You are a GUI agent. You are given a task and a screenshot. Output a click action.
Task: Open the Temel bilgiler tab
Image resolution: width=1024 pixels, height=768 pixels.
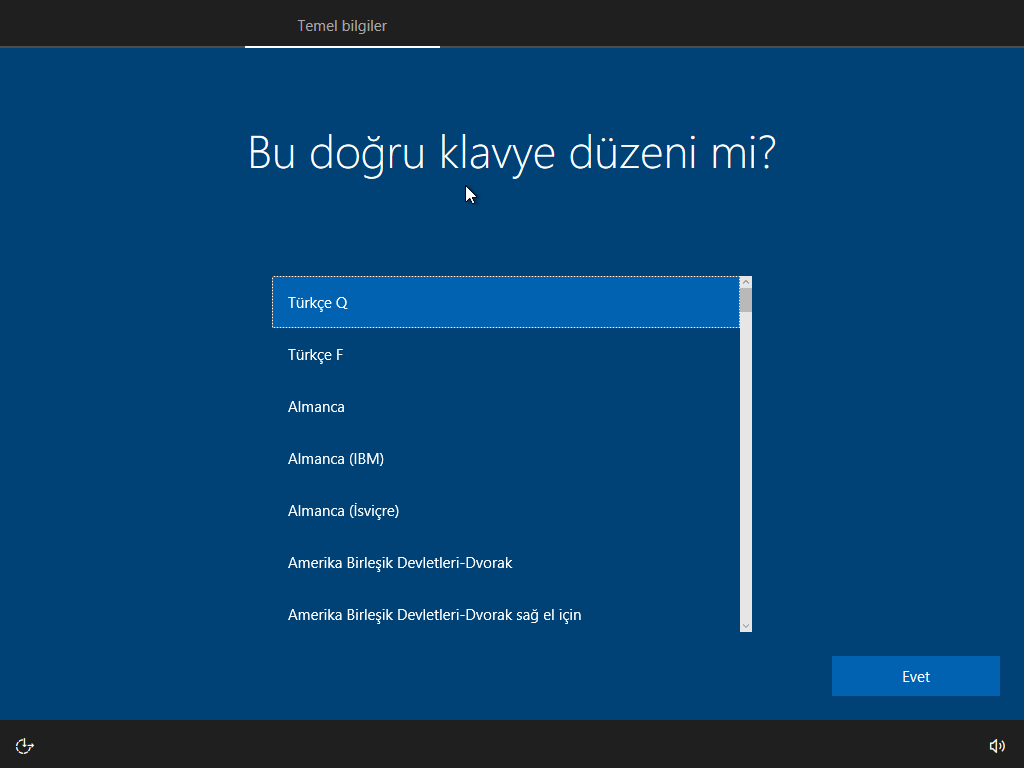342,26
